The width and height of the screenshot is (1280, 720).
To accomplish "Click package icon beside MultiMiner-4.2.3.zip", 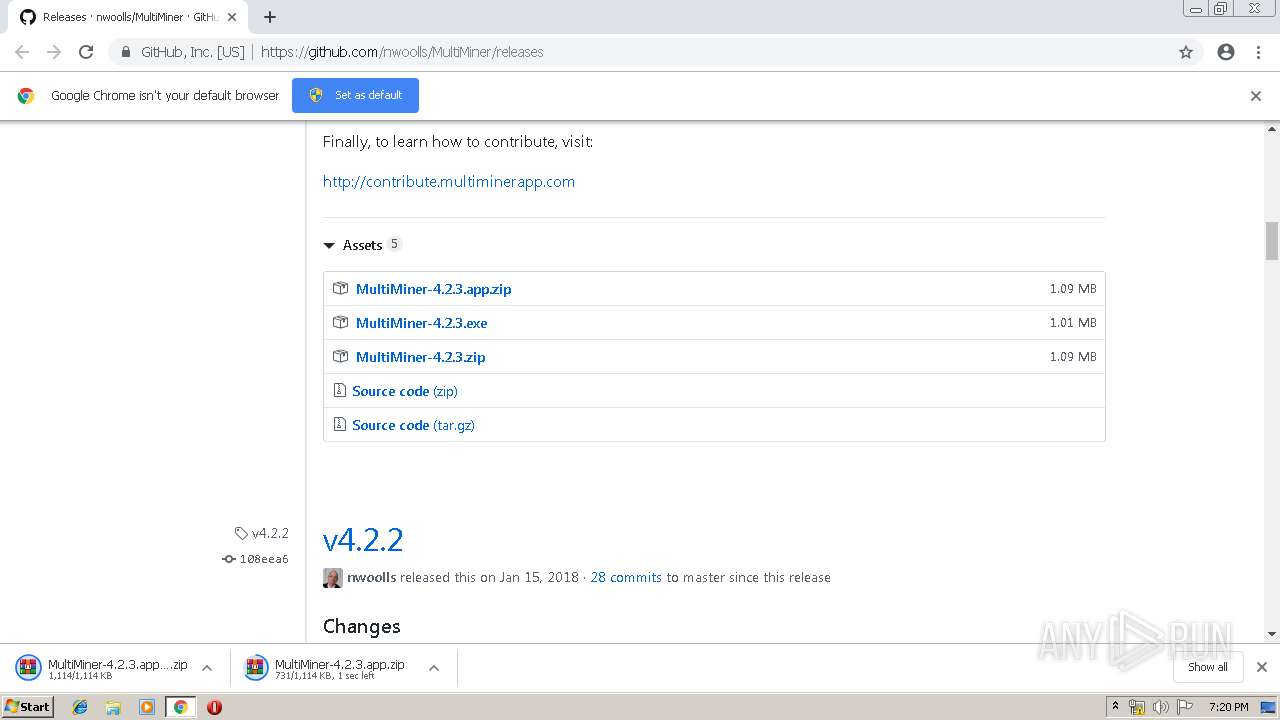I will [340, 356].
